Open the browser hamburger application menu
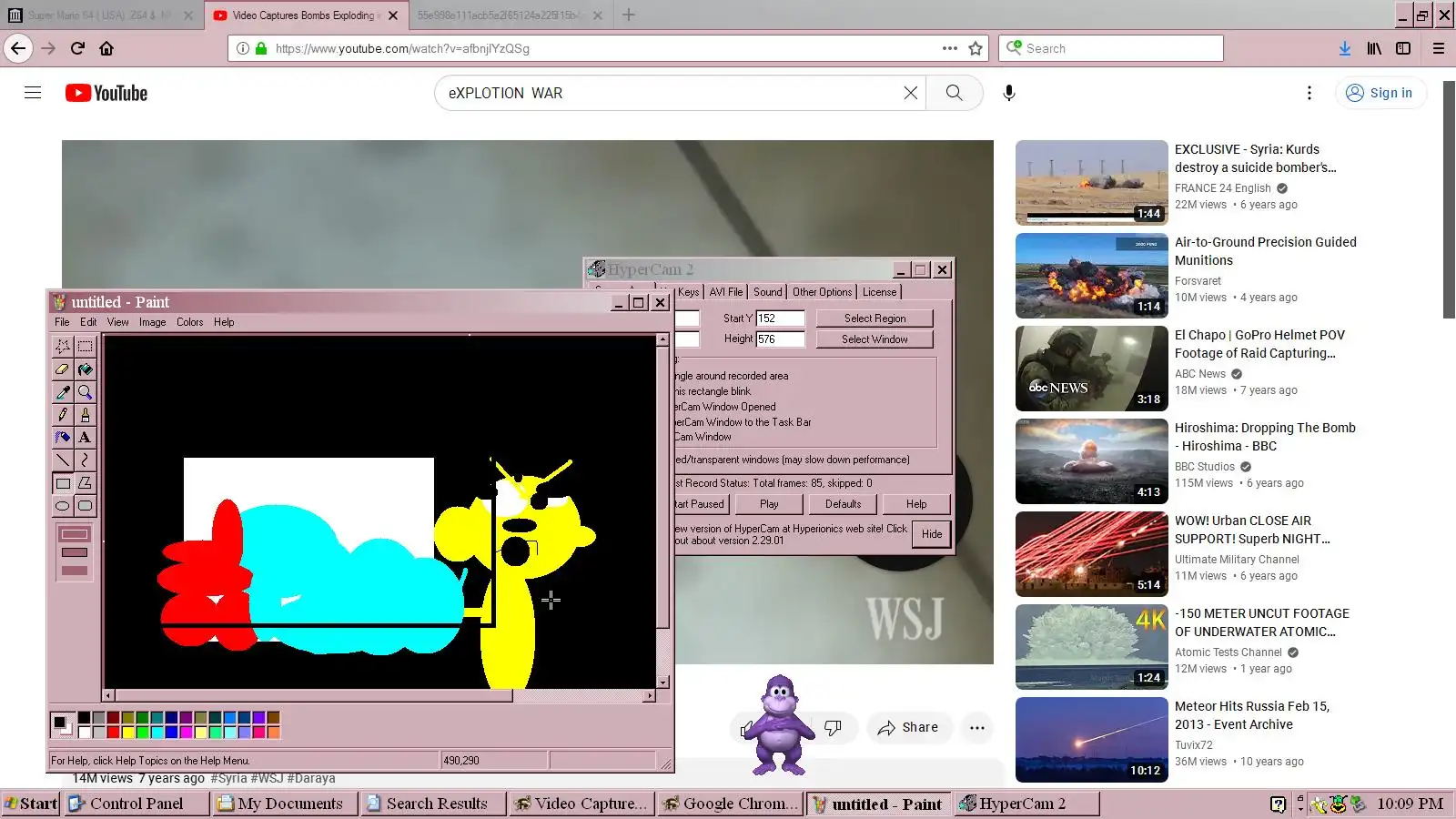This screenshot has width=1456, height=819. pos(1439,48)
